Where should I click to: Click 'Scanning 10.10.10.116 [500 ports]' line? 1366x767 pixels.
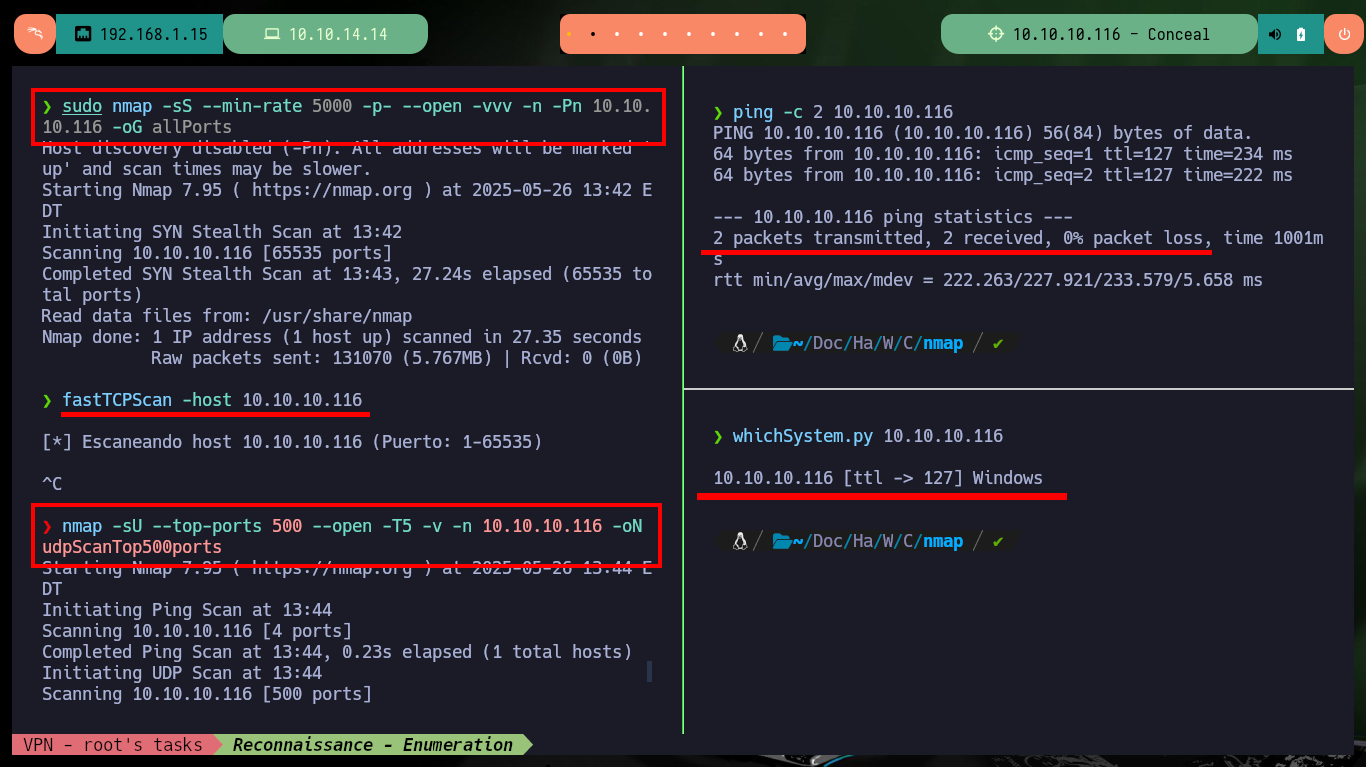tap(207, 694)
